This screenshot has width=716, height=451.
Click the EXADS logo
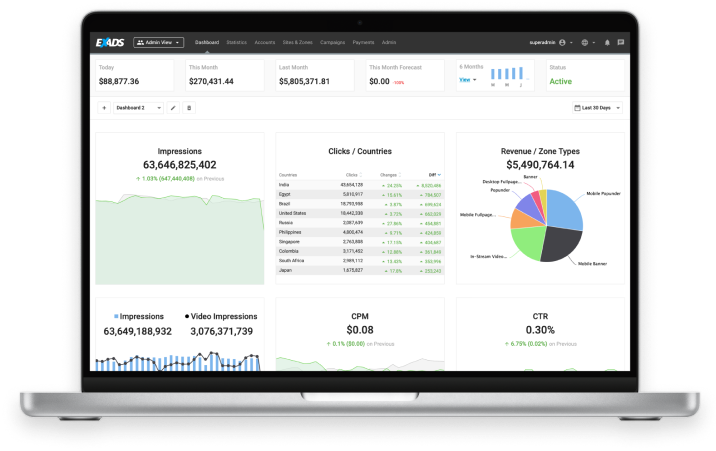pyautogui.click(x=110, y=42)
